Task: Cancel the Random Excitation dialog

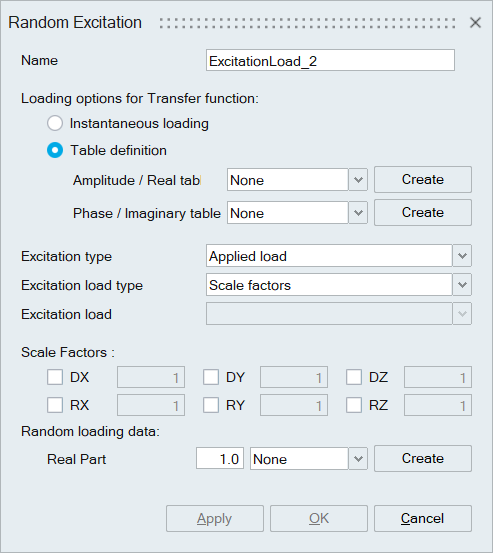Action: coord(422,518)
